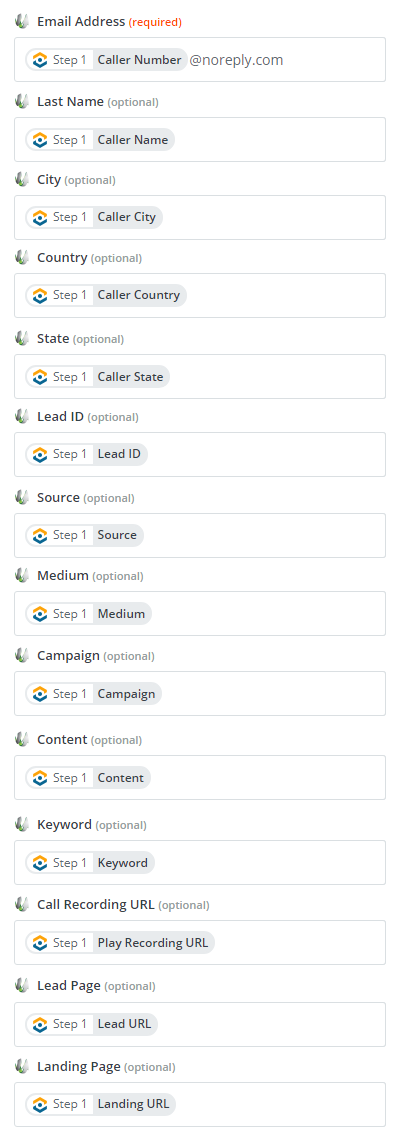Click the Step 1 app icon in Caller State pill
Screen dimensions: 399x1137
tap(41, 376)
